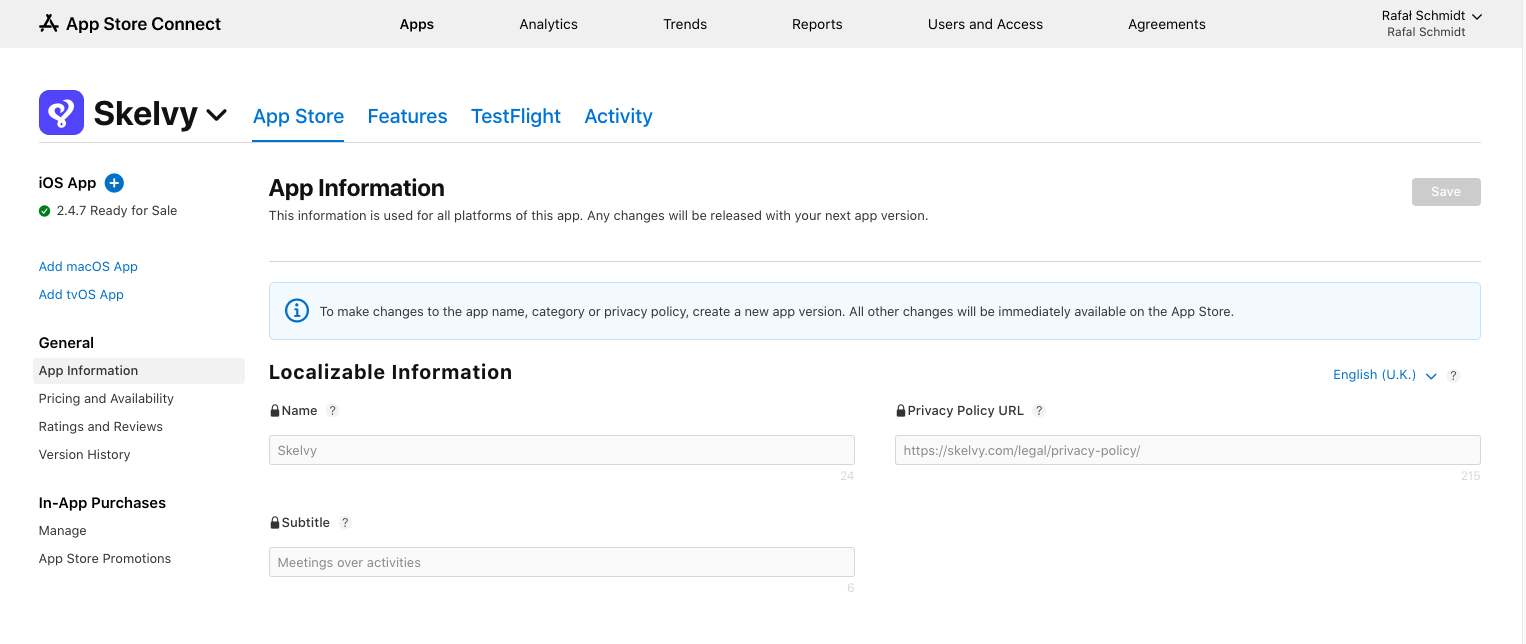The image size is (1526, 644).
Task: Click the iOS App sidebar heading
Action: (67, 183)
